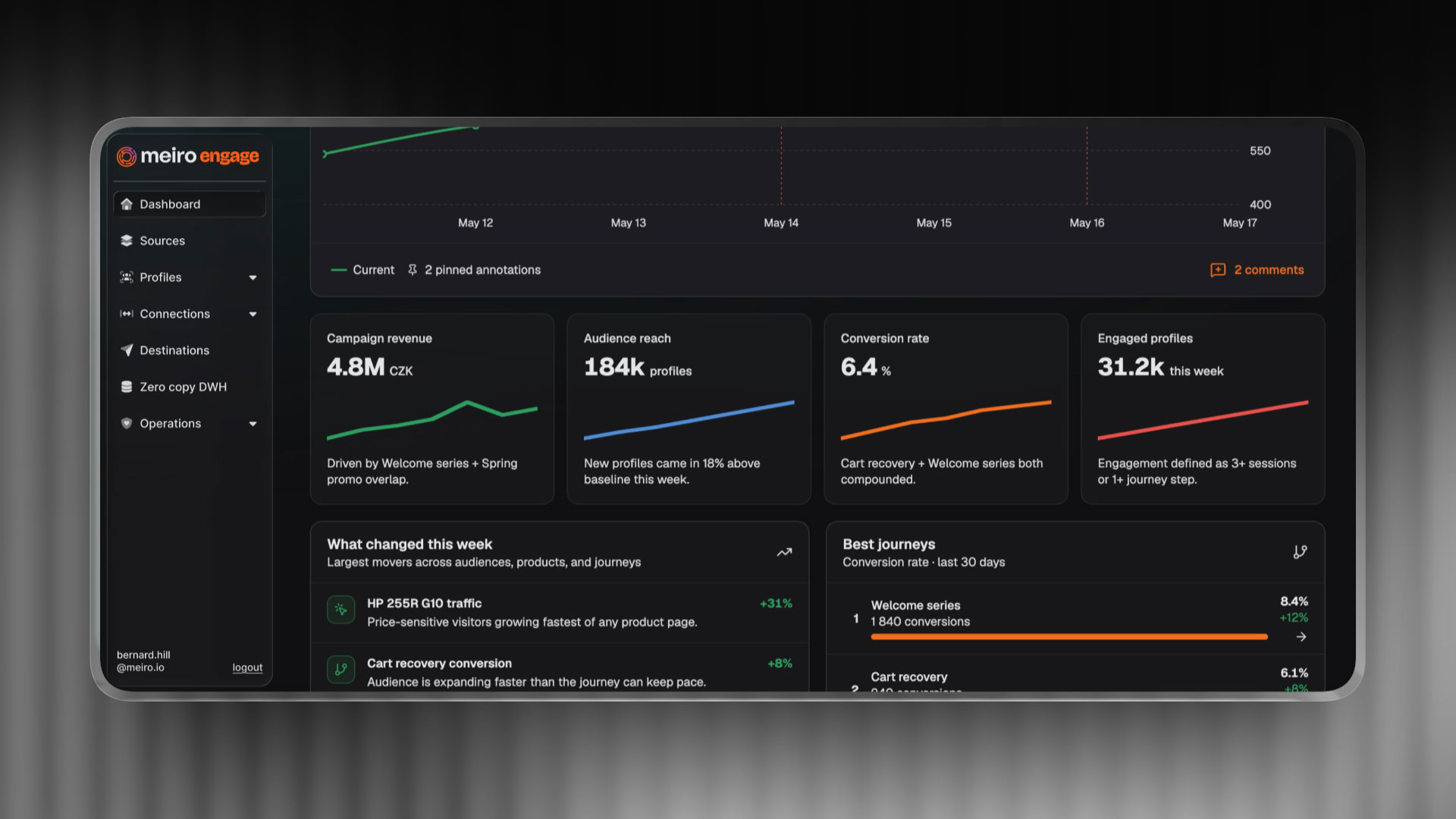Expand the Connections menu chevron
Viewport: 1456px width, 819px height.
tap(253, 314)
